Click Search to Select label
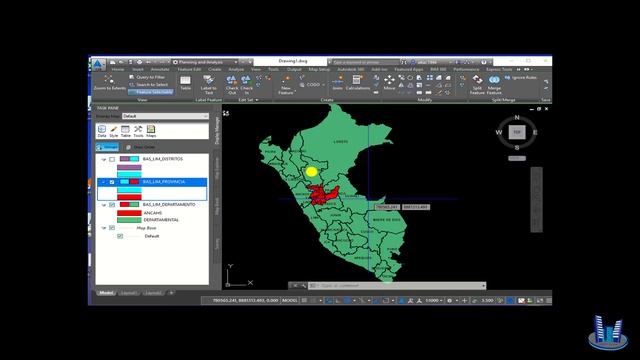 pos(152,84)
